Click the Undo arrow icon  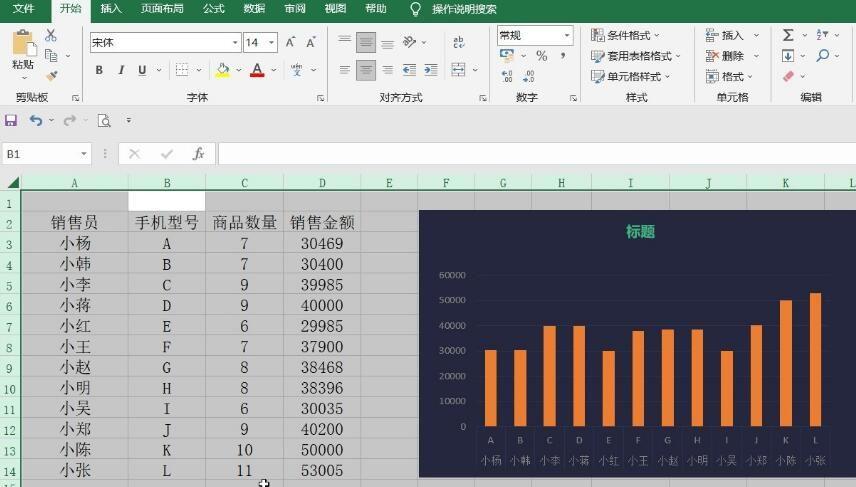click(36, 120)
